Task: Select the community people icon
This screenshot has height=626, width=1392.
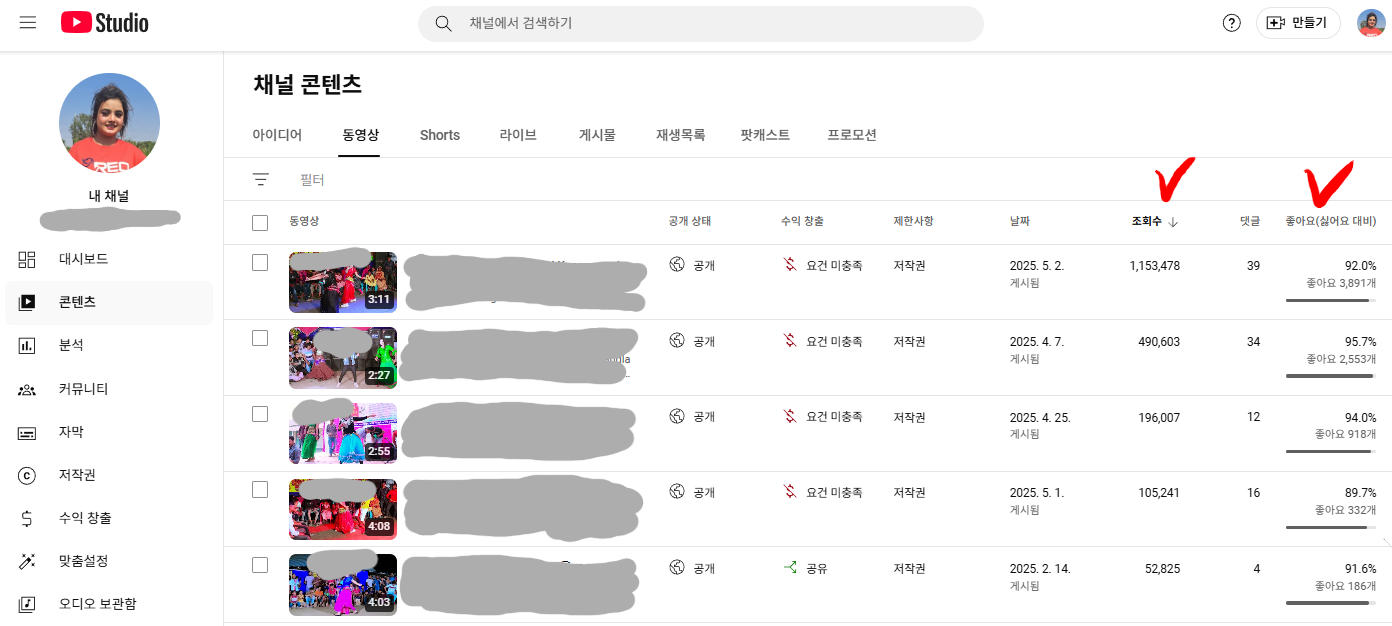Action: [x=27, y=389]
